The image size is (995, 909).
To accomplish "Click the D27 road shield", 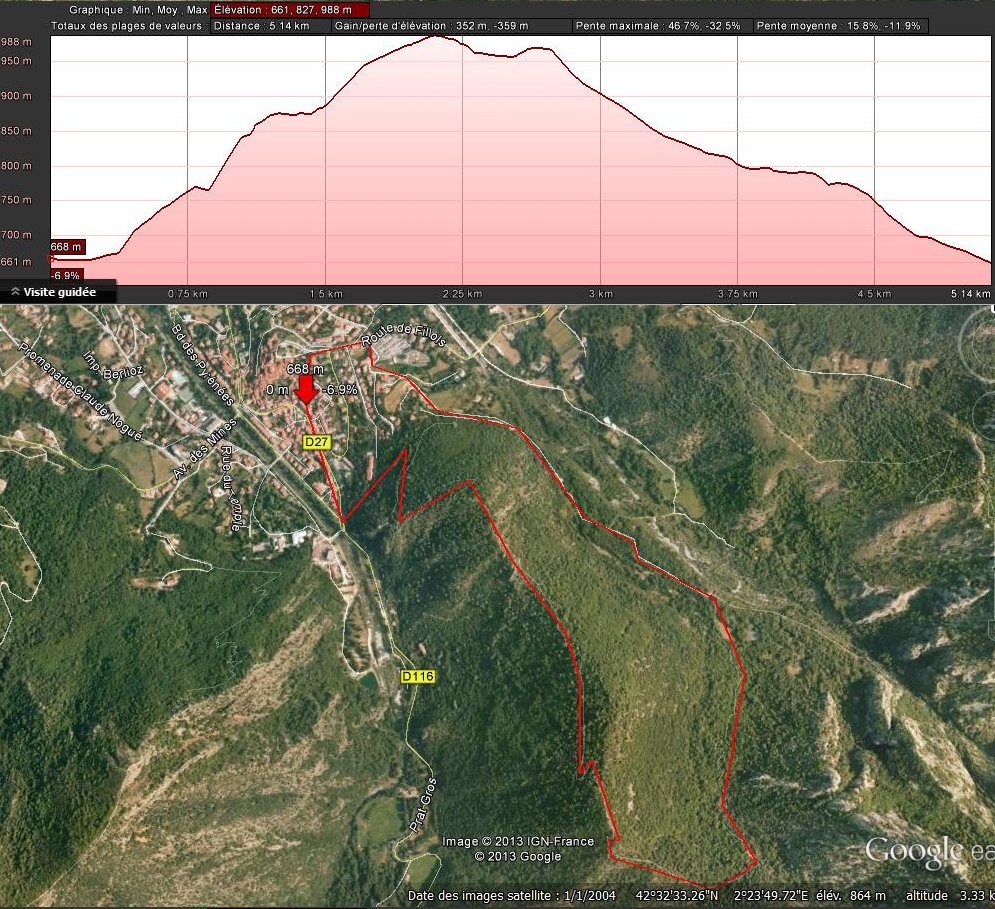I will click(317, 442).
